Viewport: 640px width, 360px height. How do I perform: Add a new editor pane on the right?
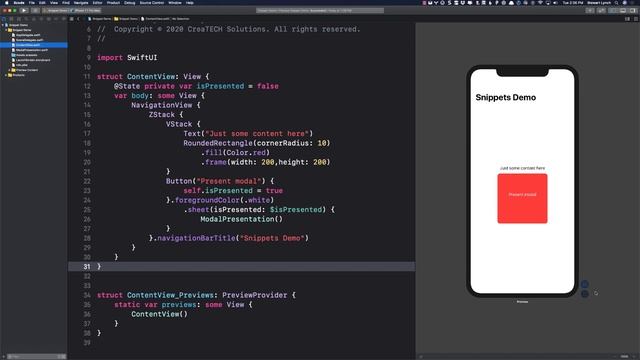pos(635,19)
